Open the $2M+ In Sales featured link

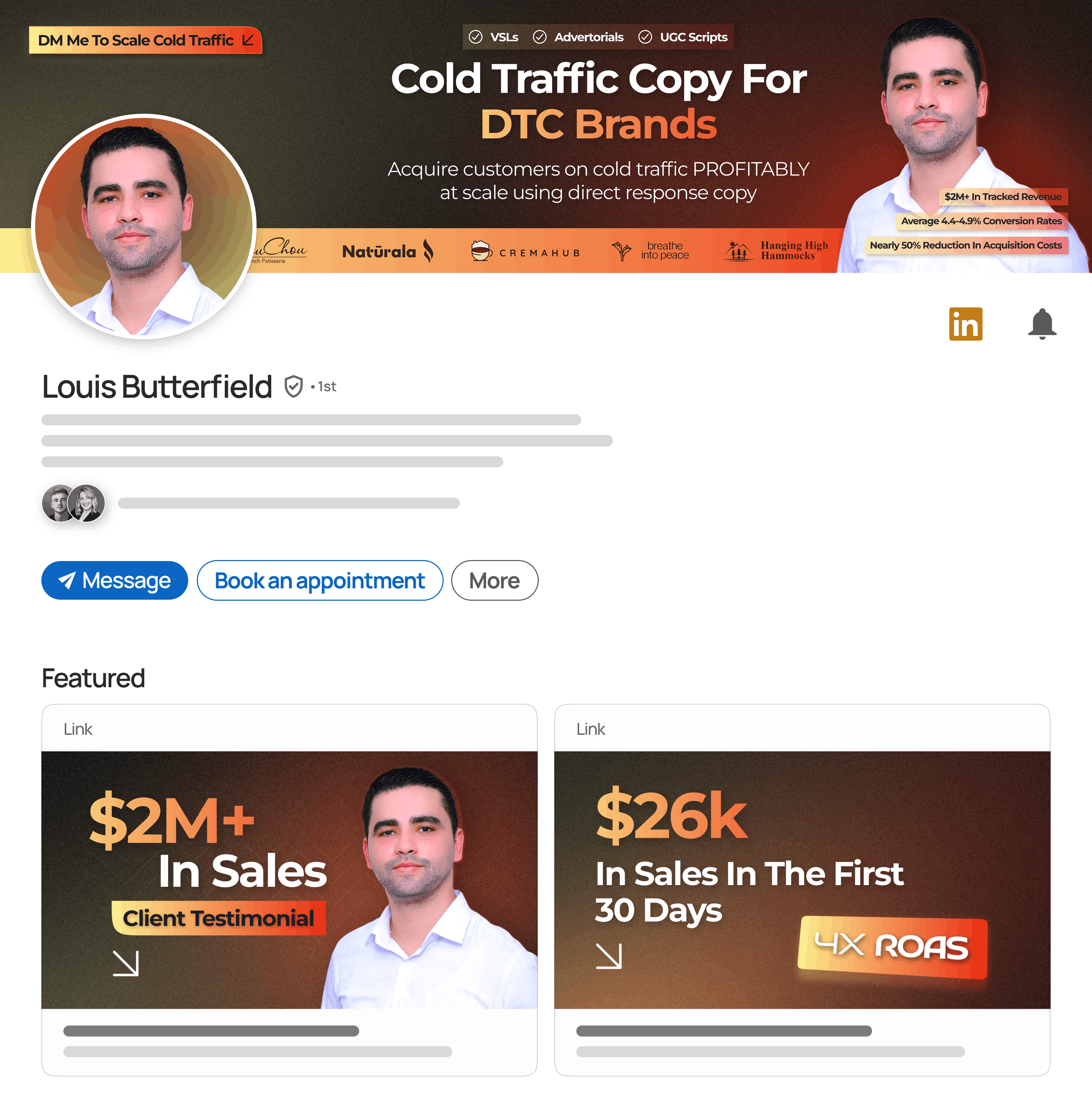[289, 890]
